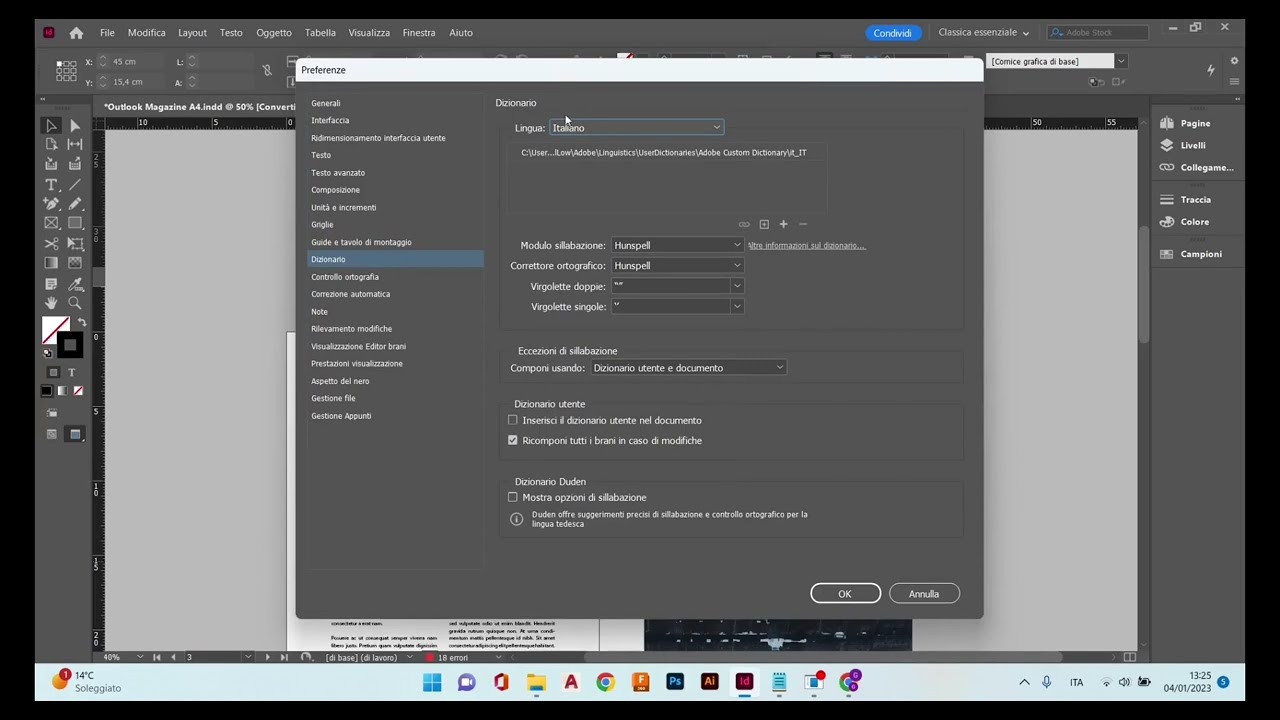Open the Tabella menu
The height and width of the screenshot is (720, 1280).
(x=320, y=33)
